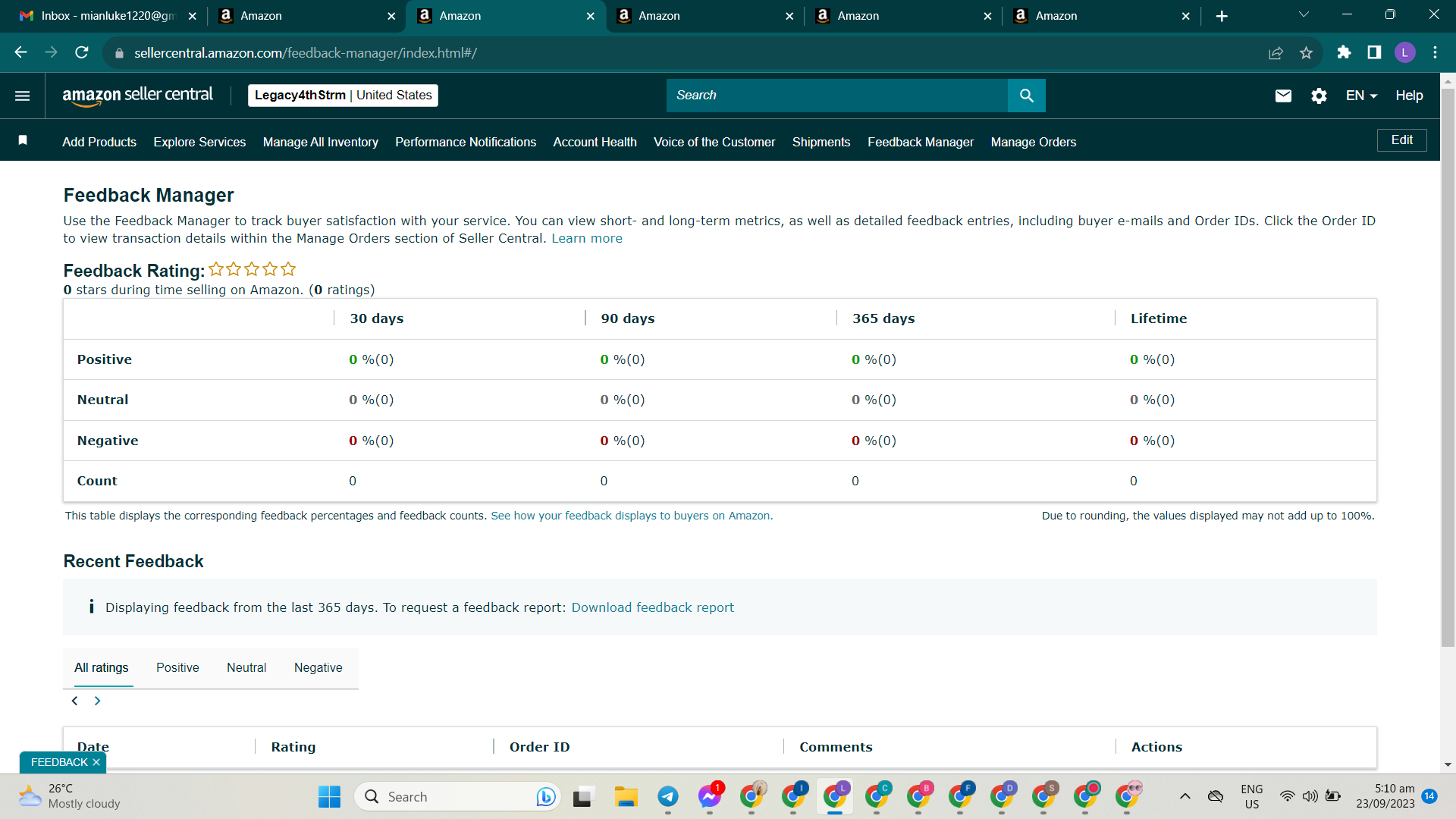Open the settings gear icon

coord(1319,96)
